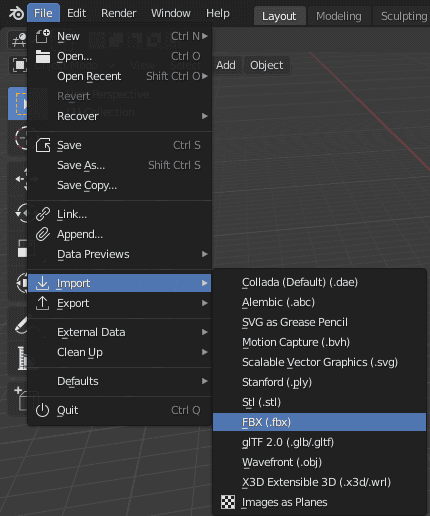430x516 pixels.
Task: Import X3D Extensible 3D (.x3d/.wrl)
Action: tap(319, 482)
